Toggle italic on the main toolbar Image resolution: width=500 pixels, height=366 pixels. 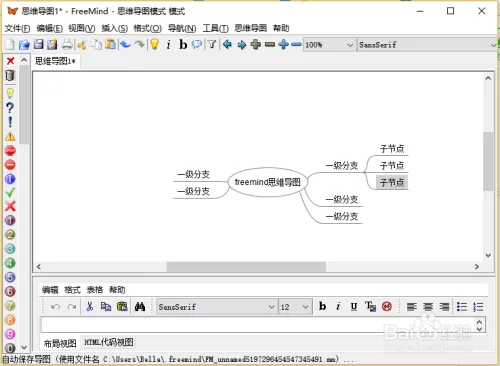coord(169,44)
